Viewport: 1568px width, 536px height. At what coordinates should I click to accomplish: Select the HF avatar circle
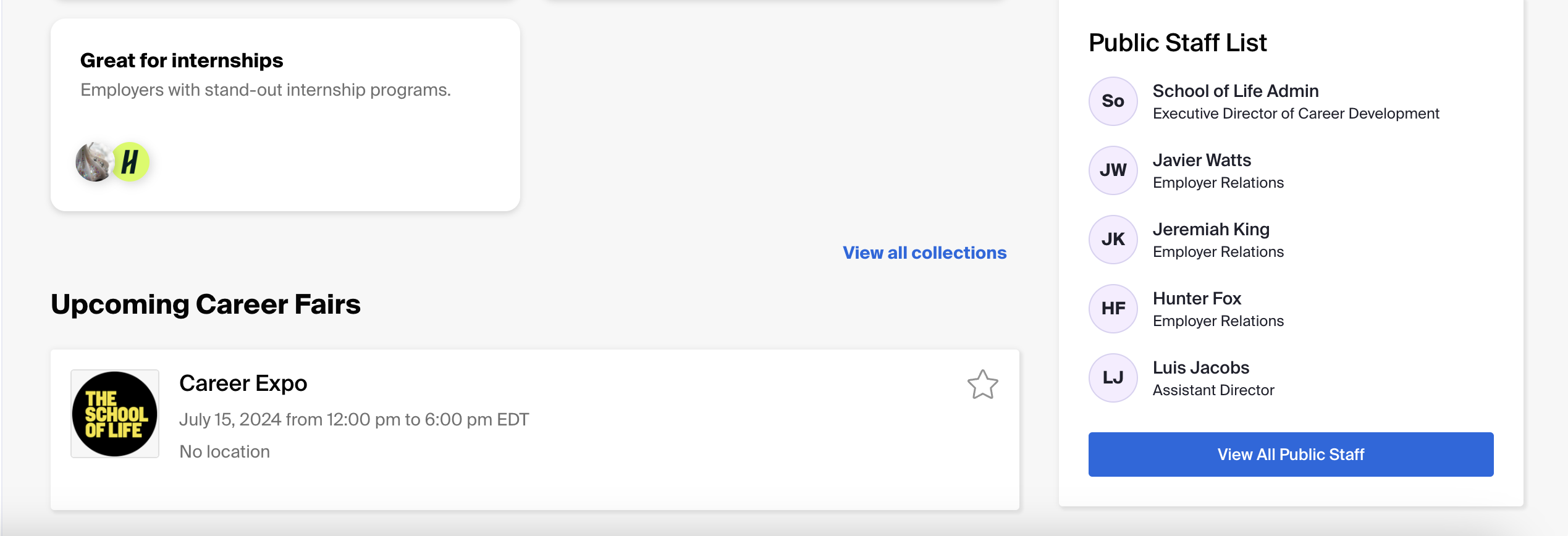click(x=1113, y=309)
